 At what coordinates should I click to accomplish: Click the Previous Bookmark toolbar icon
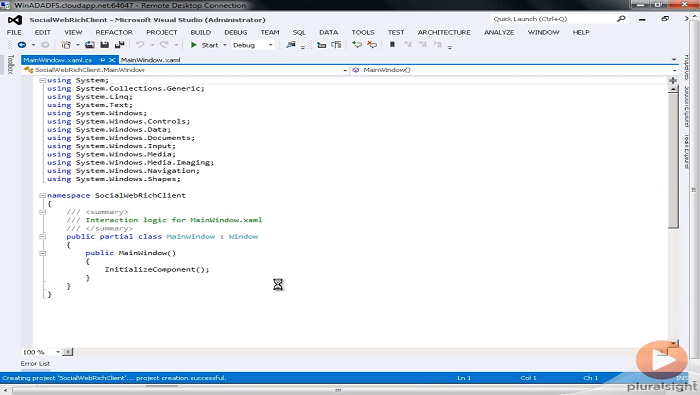point(408,45)
